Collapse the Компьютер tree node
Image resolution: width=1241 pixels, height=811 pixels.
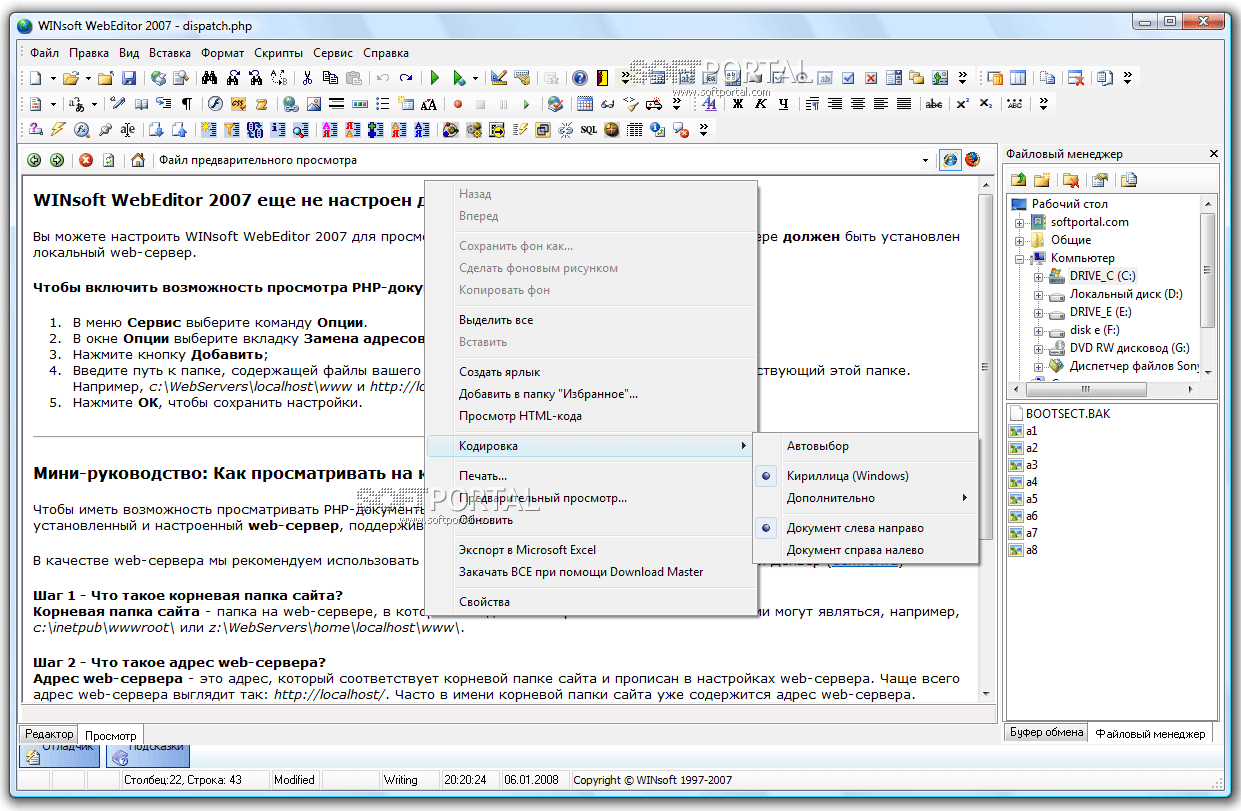click(x=1020, y=258)
